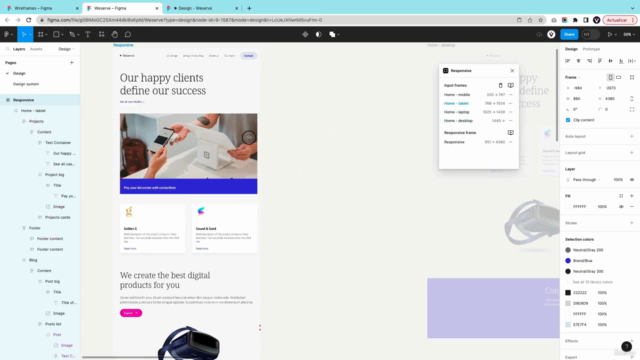The height and width of the screenshot is (360, 640).
Task: Toggle fill visibility eye icon
Action: 621,207
